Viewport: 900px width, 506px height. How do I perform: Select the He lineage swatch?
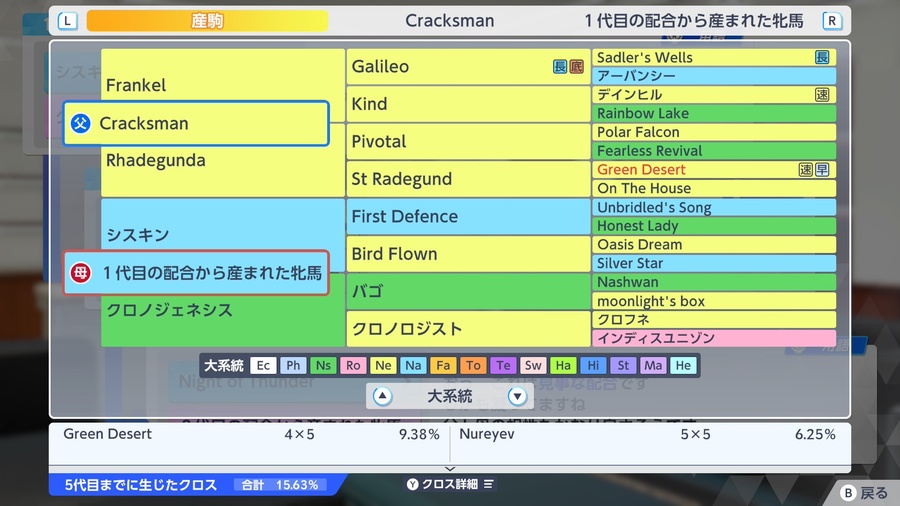683,365
